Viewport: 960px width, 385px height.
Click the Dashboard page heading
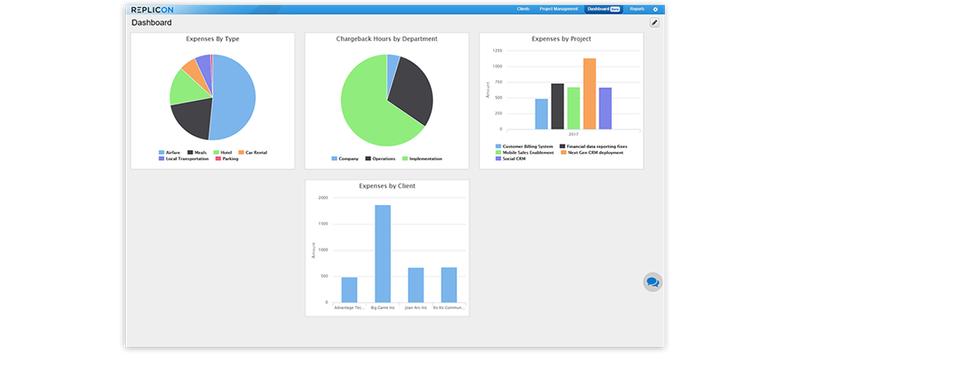click(x=151, y=23)
